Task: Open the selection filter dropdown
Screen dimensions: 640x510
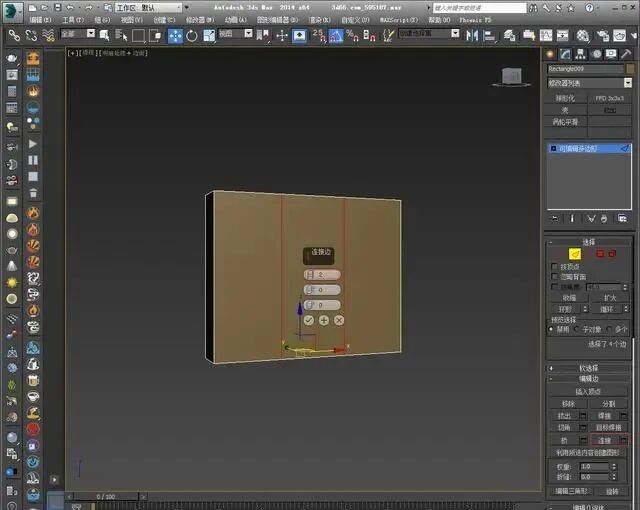Action: click(78, 33)
